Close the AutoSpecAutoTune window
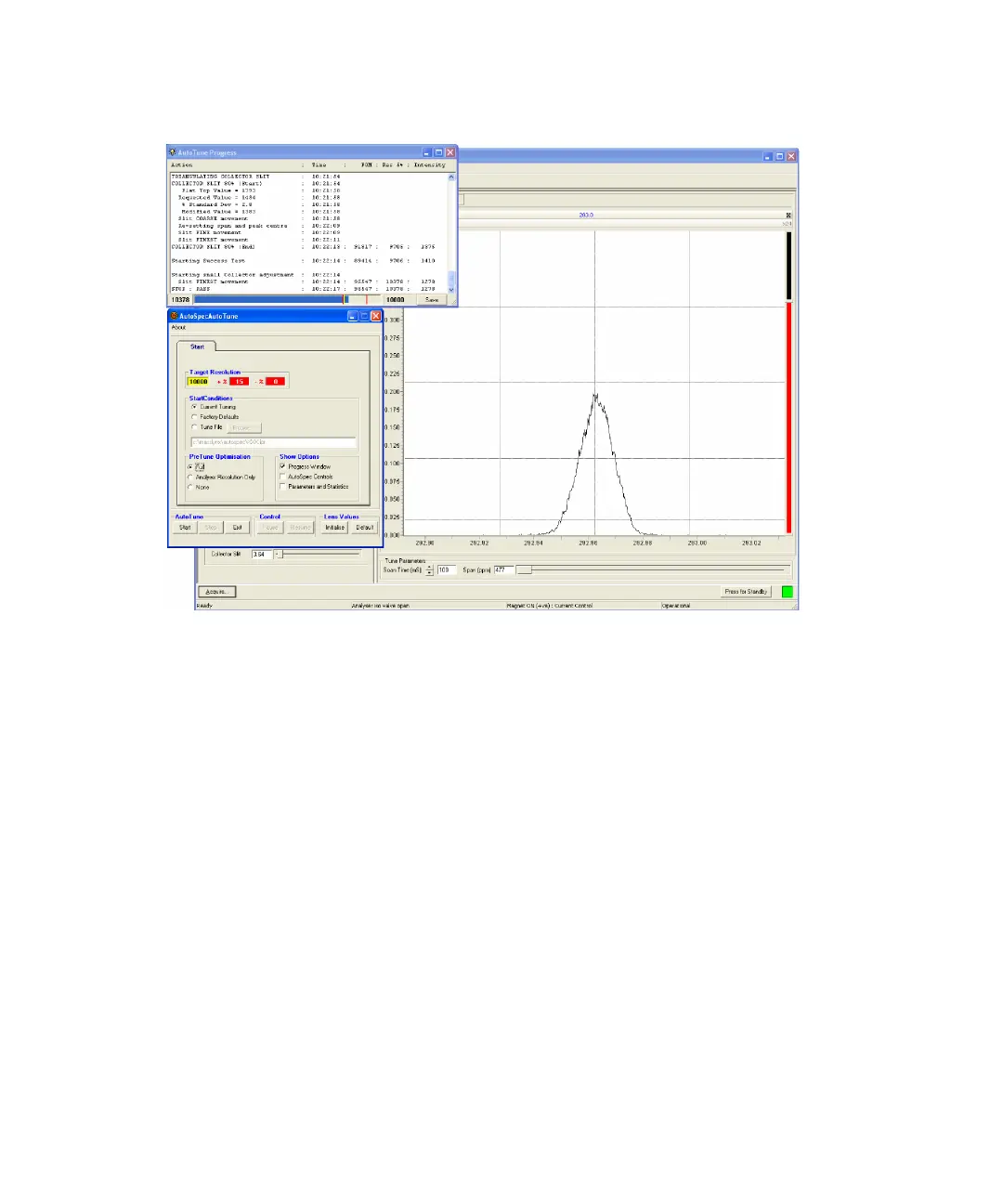This screenshot has height=1204, width=1003. [x=376, y=316]
